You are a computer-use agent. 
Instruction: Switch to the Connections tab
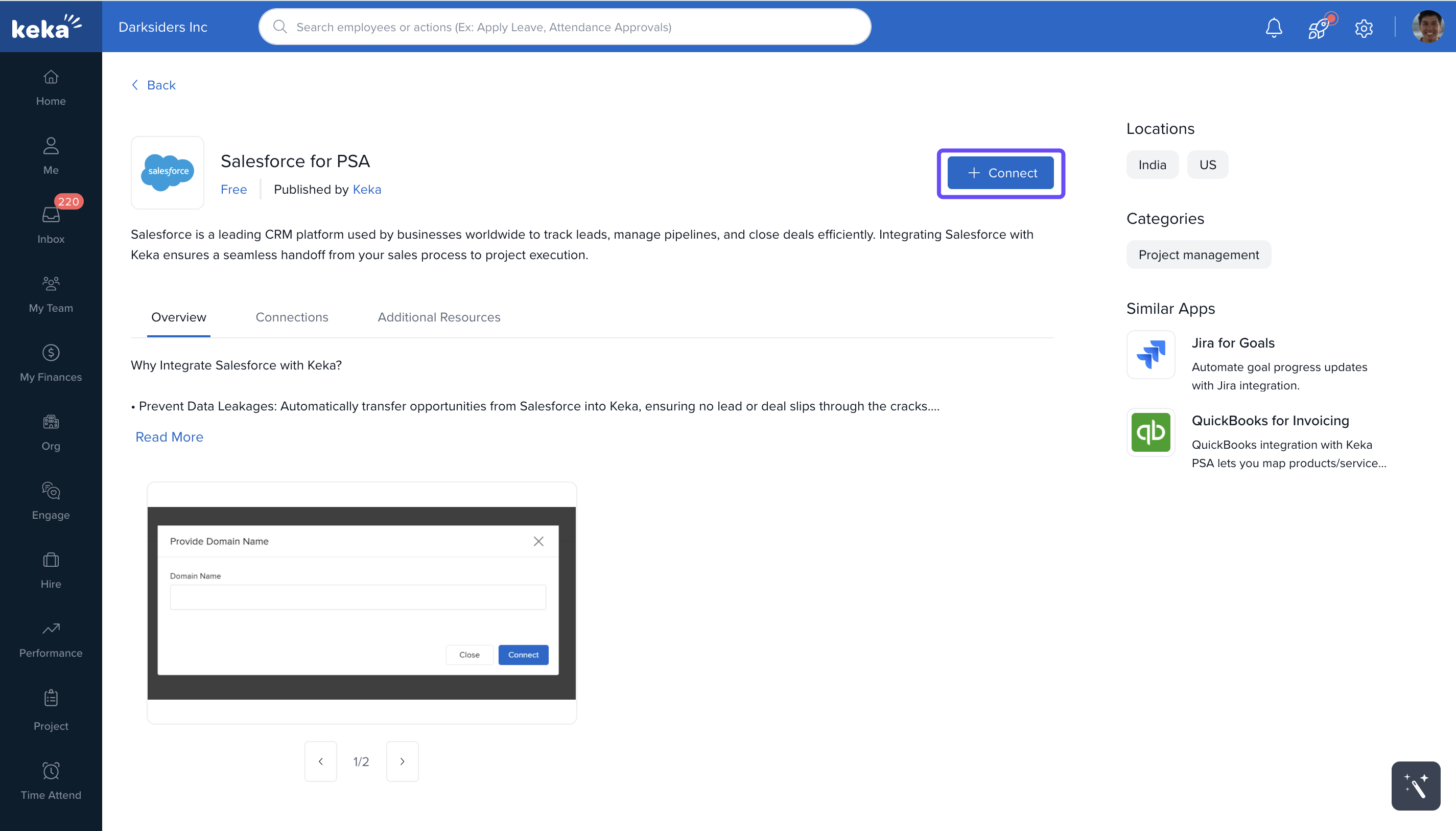(x=292, y=317)
